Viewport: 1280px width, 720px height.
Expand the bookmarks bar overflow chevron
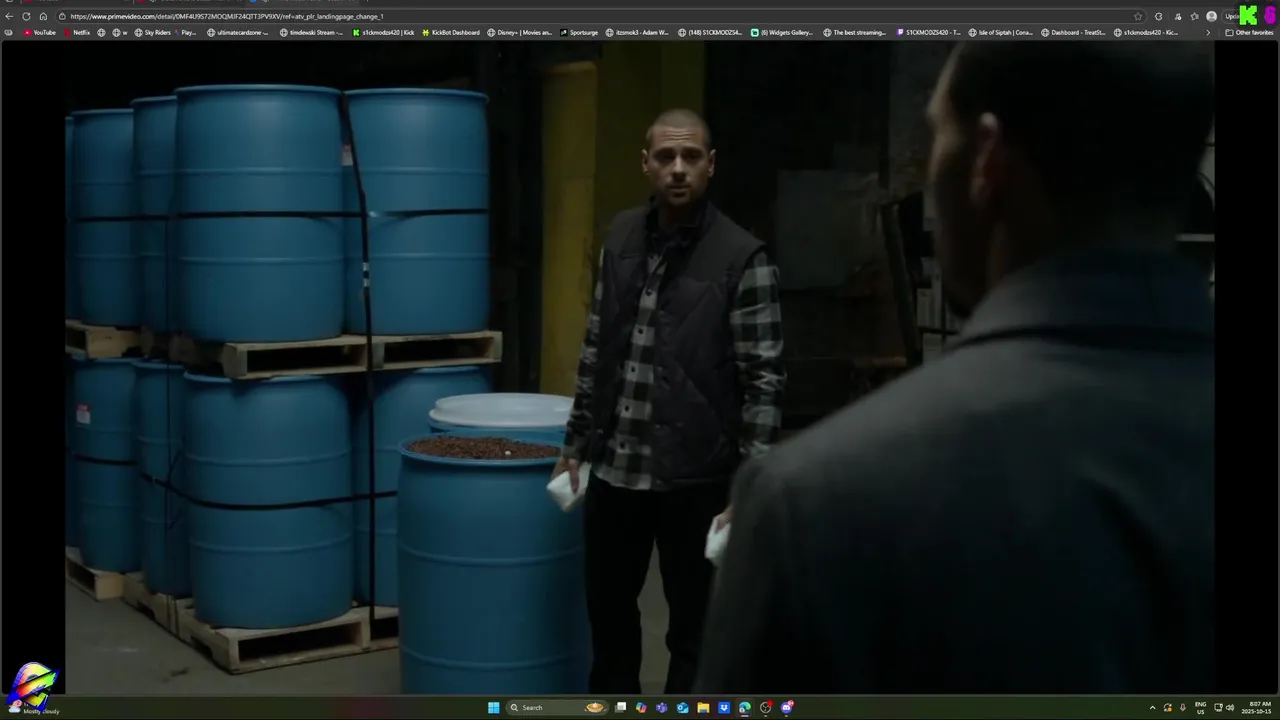(1208, 32)
